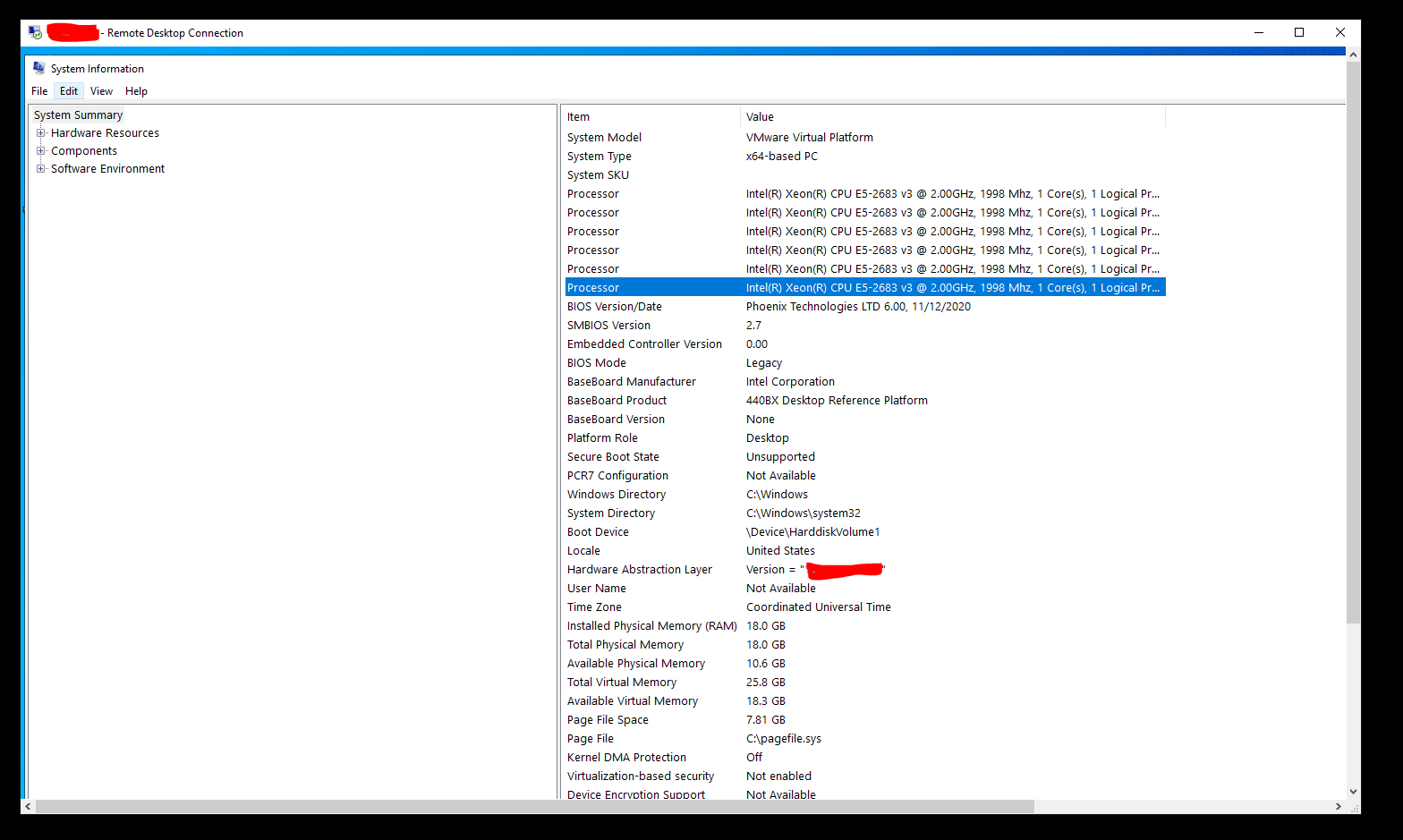This screenshot has width=1403, height=840.
Task: Select Hardware Resources tree item
Action: (x=105, y=133)
